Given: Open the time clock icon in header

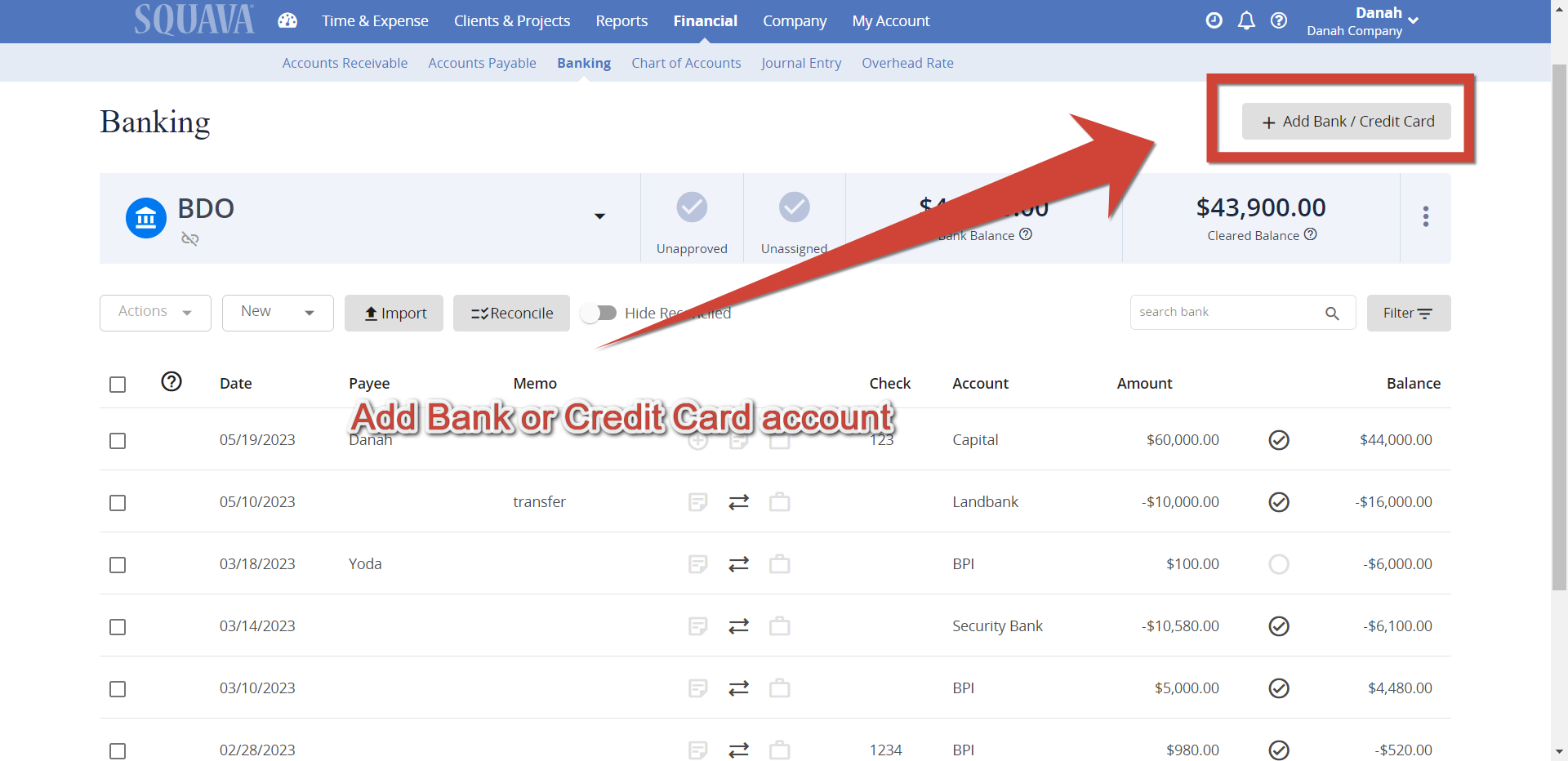Looking at the screenshot, I should (1214, 20).
